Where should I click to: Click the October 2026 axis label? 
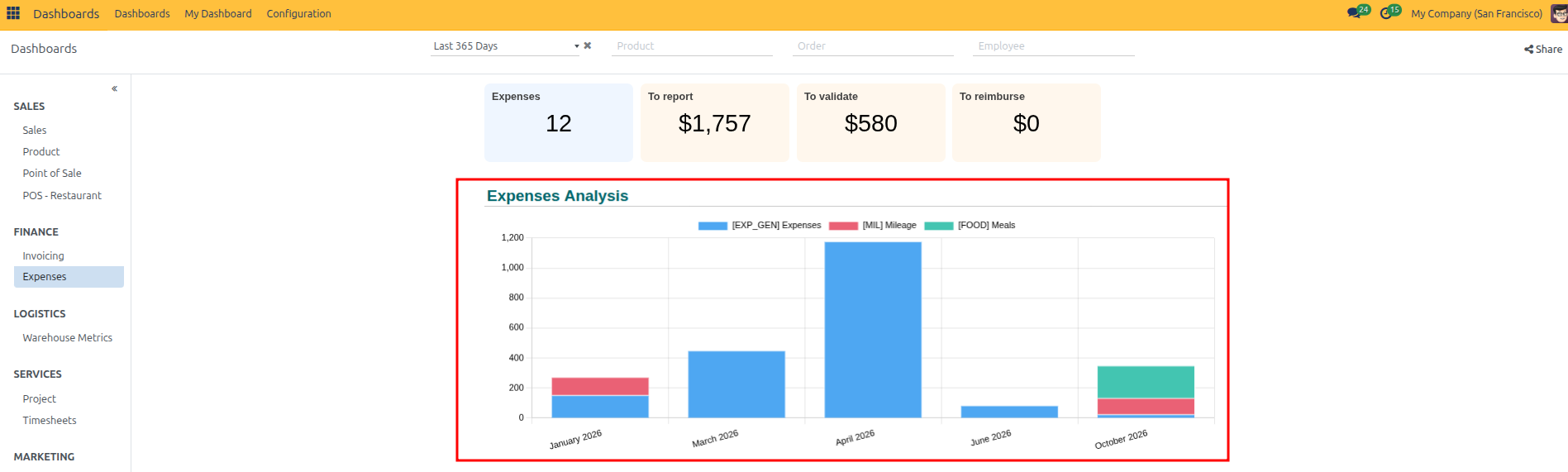pyautogui.click(x=1121, y=439)
